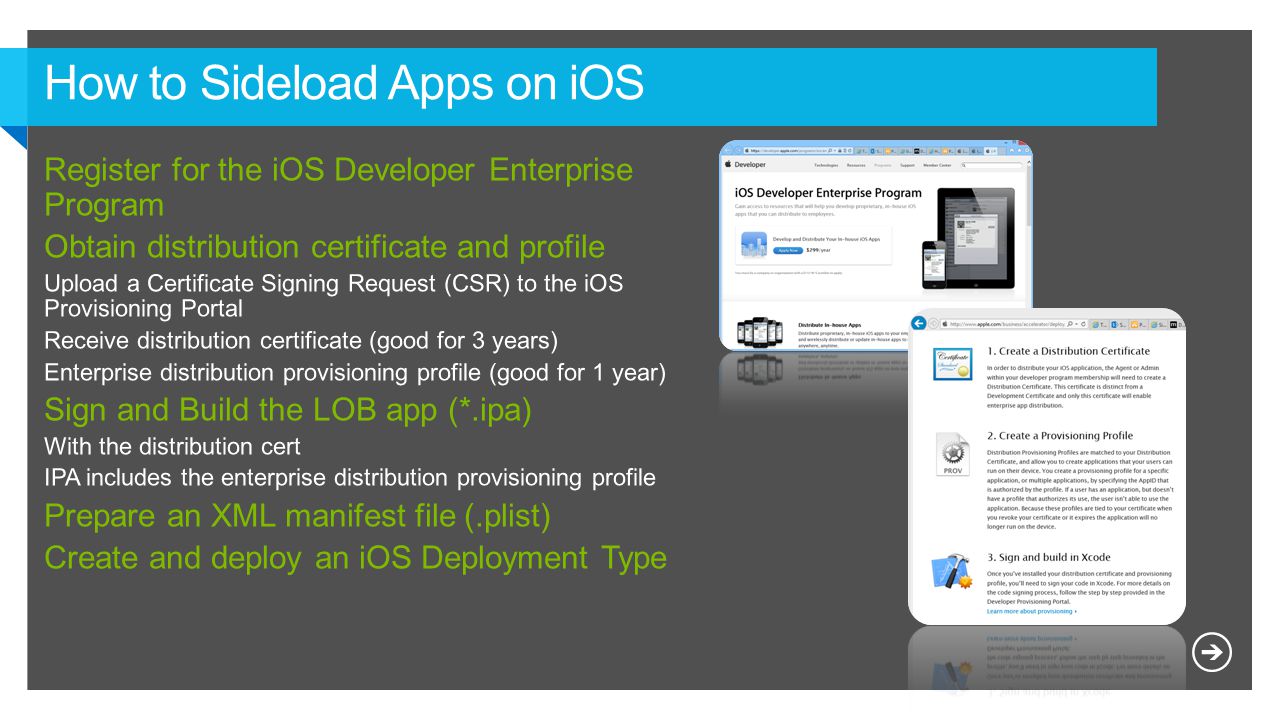This screenshot has height=720, width=1280.
Task: Click the blue Apply Now button
Action: coord(788,250)
